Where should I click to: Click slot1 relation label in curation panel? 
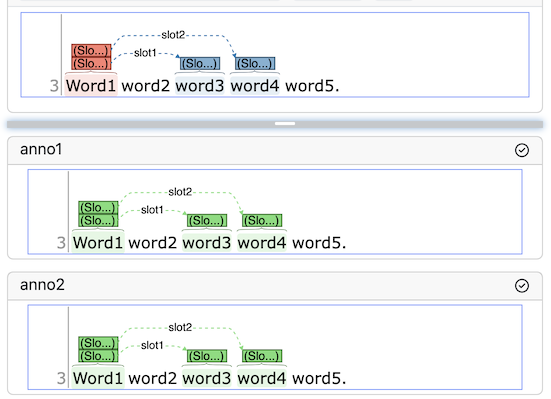click(x=145, y=53)
